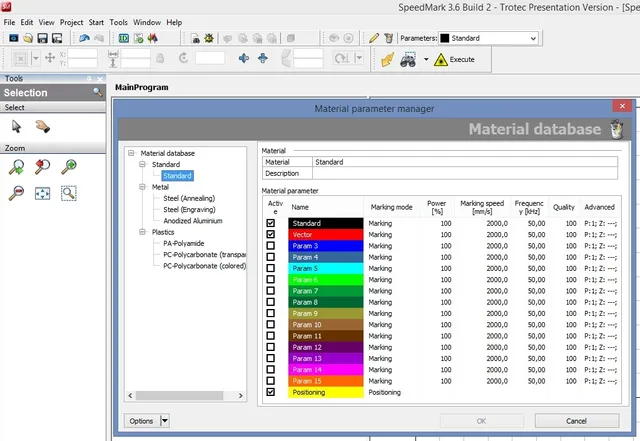Choose the zoom window rectangle tool
The image size is (640, 441).
(x=69, y=192)
